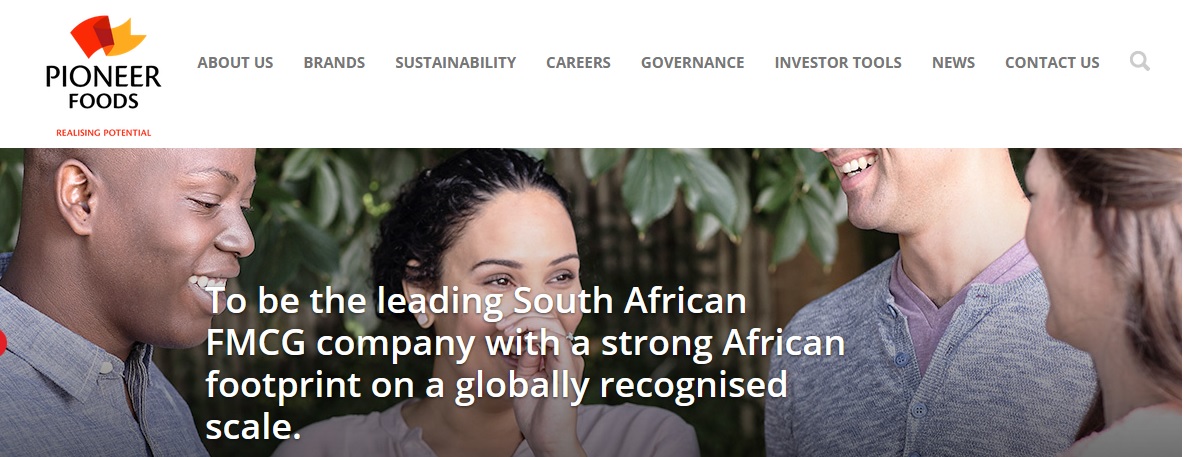This screenshot has width=1201, height=457.
Task: Click the PIONEER FOODS wordmark
Action: (x=103, y=86)
